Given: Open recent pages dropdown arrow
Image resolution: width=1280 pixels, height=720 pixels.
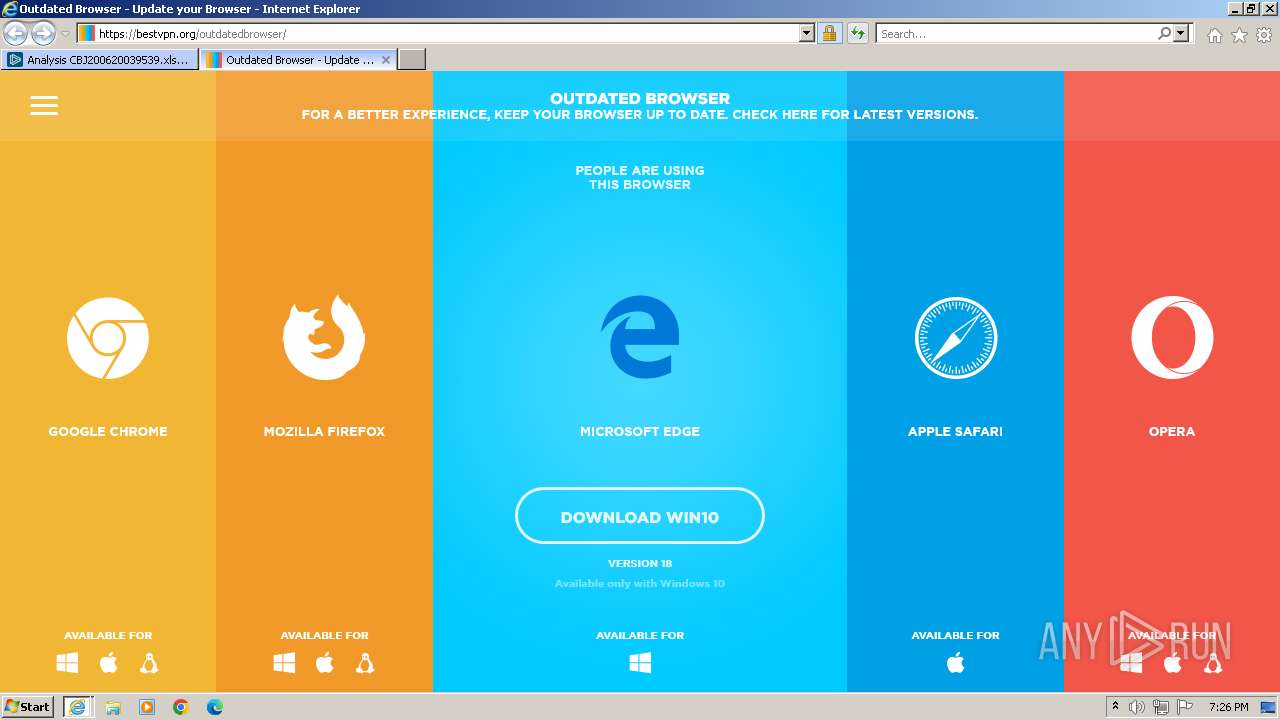Looking at the screenshot, I should [65, 34].
